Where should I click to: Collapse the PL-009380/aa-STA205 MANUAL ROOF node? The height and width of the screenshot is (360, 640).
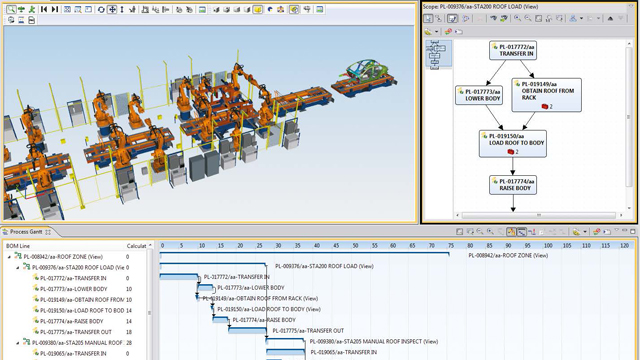pos(18,343)
